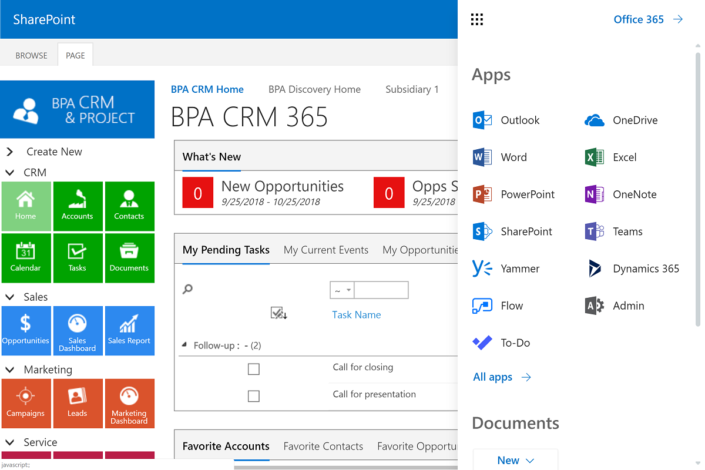Open the Office 365 link
The image size is (705, 470).
coord(648,19)
